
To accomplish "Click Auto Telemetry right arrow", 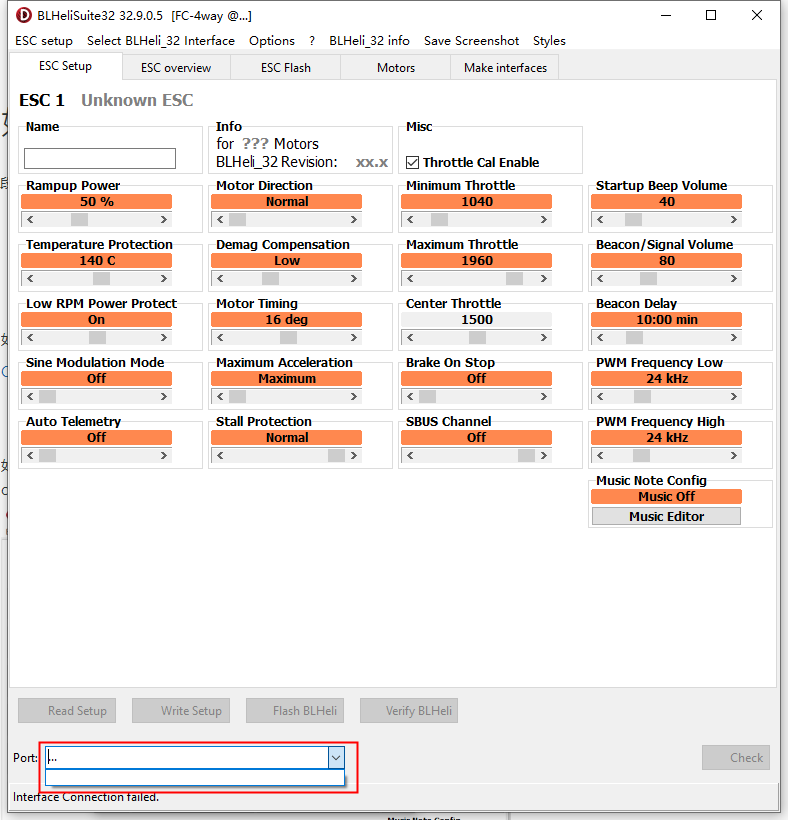I will 164,456.
